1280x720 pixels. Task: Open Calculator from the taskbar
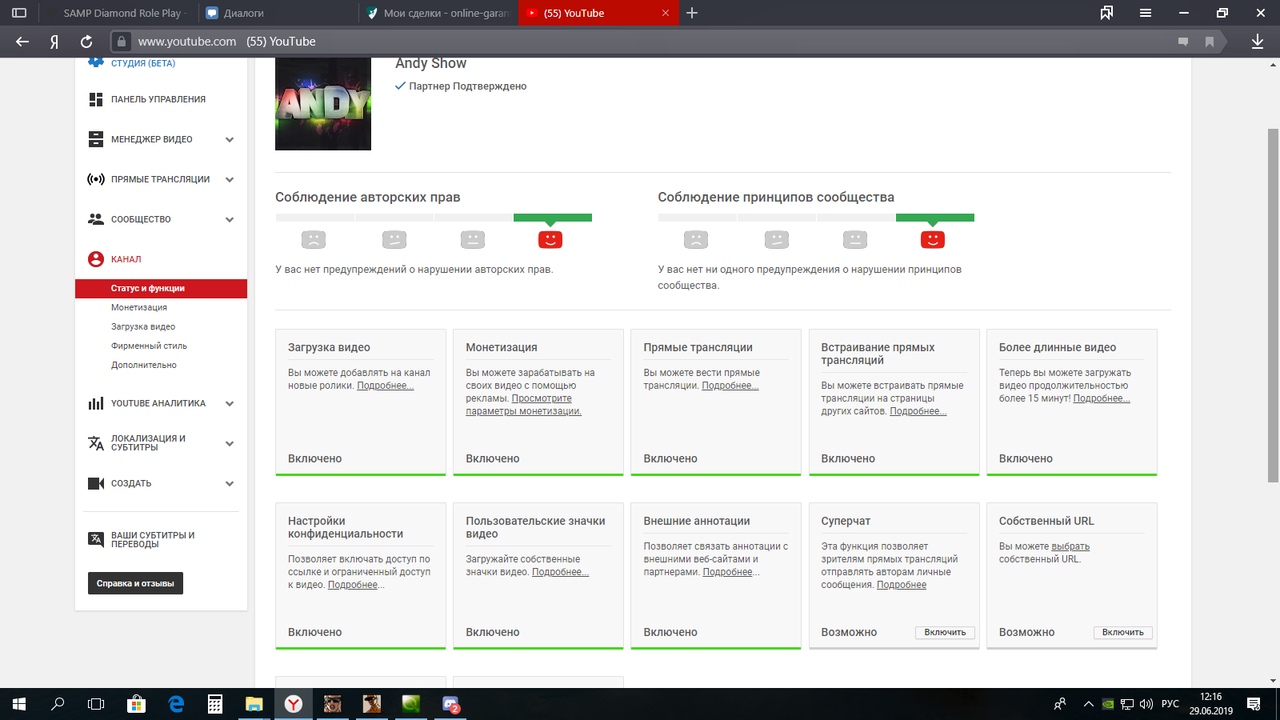214,704
